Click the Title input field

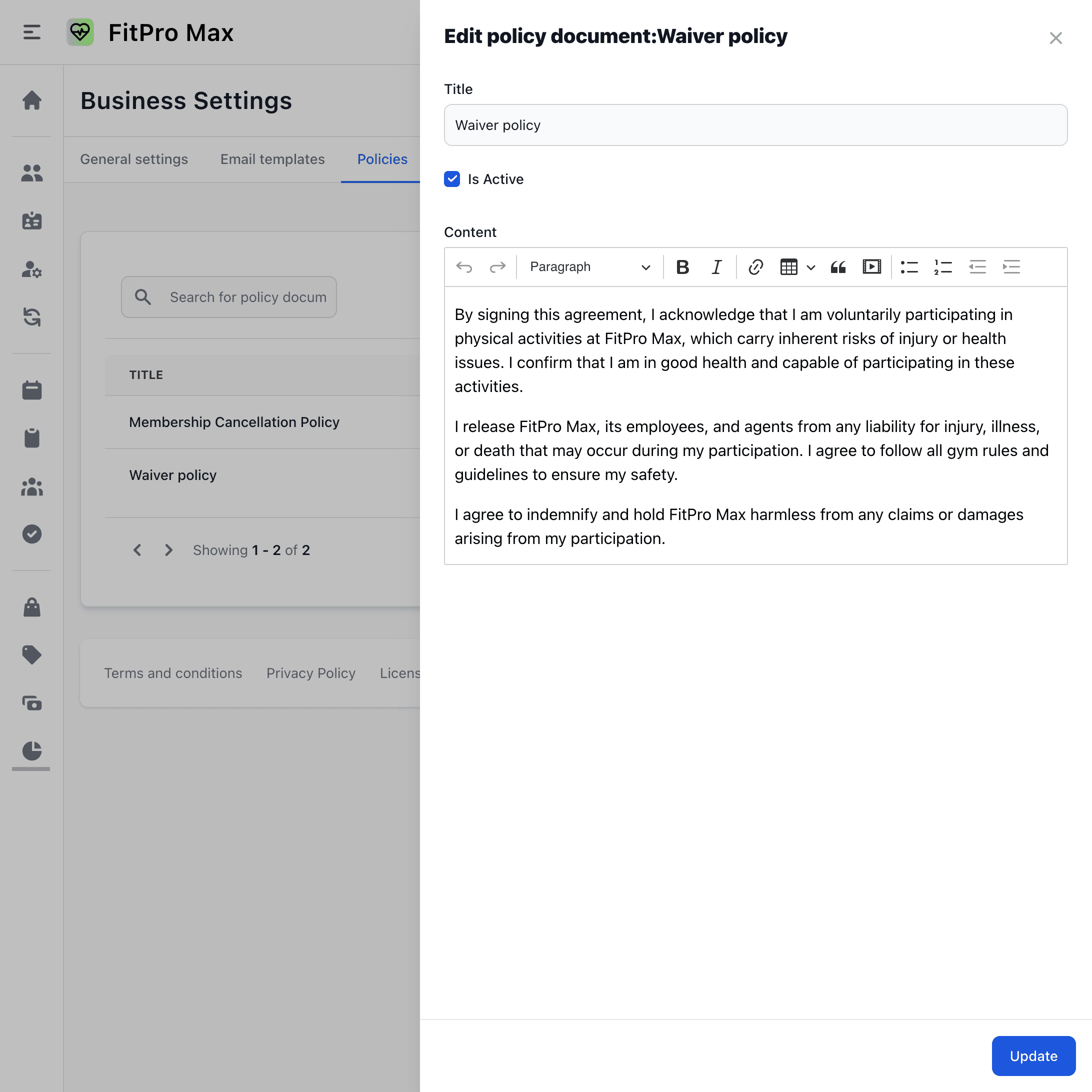(755, 125)
